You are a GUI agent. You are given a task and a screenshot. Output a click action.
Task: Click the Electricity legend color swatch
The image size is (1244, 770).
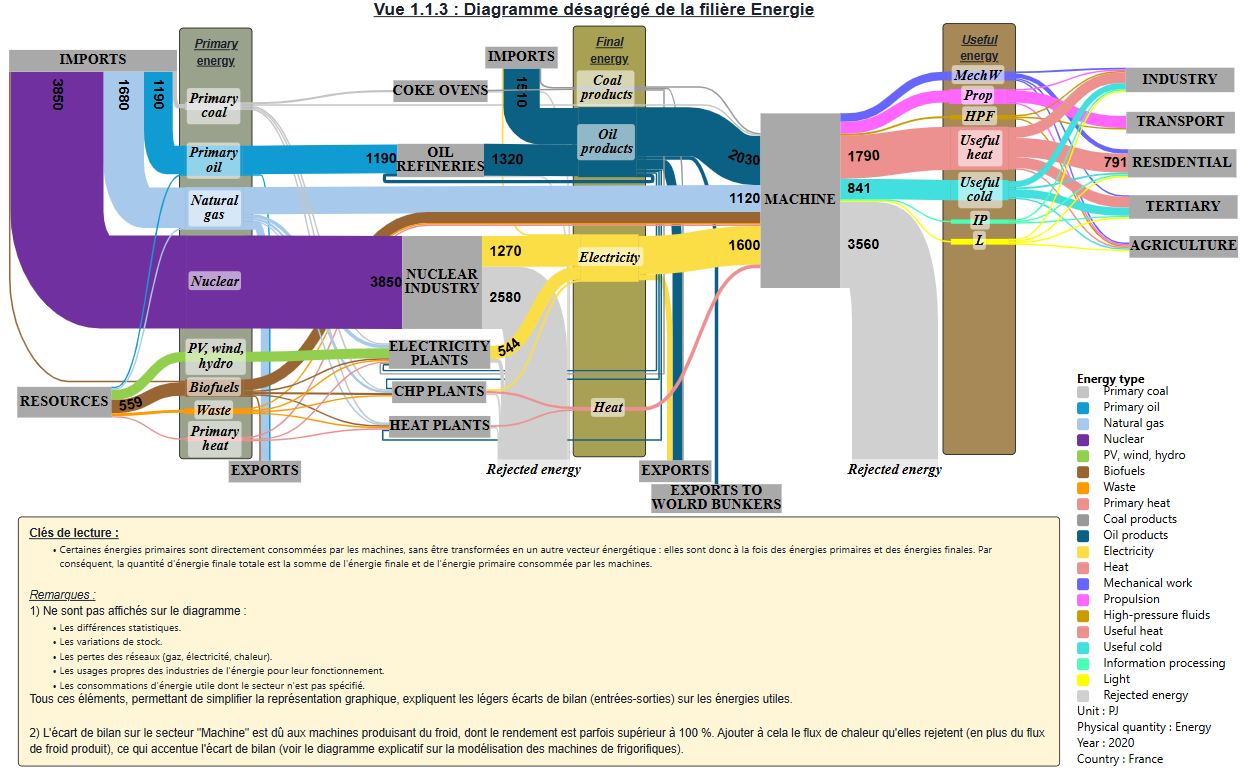(x=1086, y=551)
